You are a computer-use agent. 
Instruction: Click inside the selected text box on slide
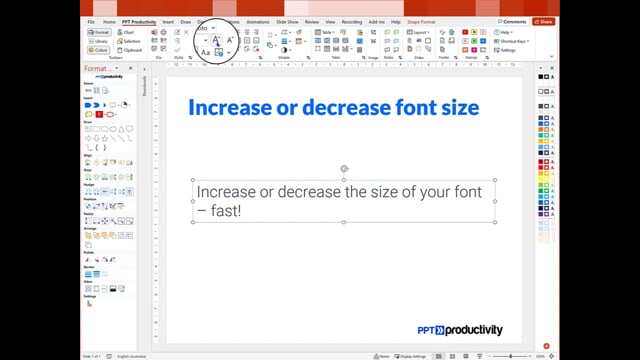click(344, 201)
